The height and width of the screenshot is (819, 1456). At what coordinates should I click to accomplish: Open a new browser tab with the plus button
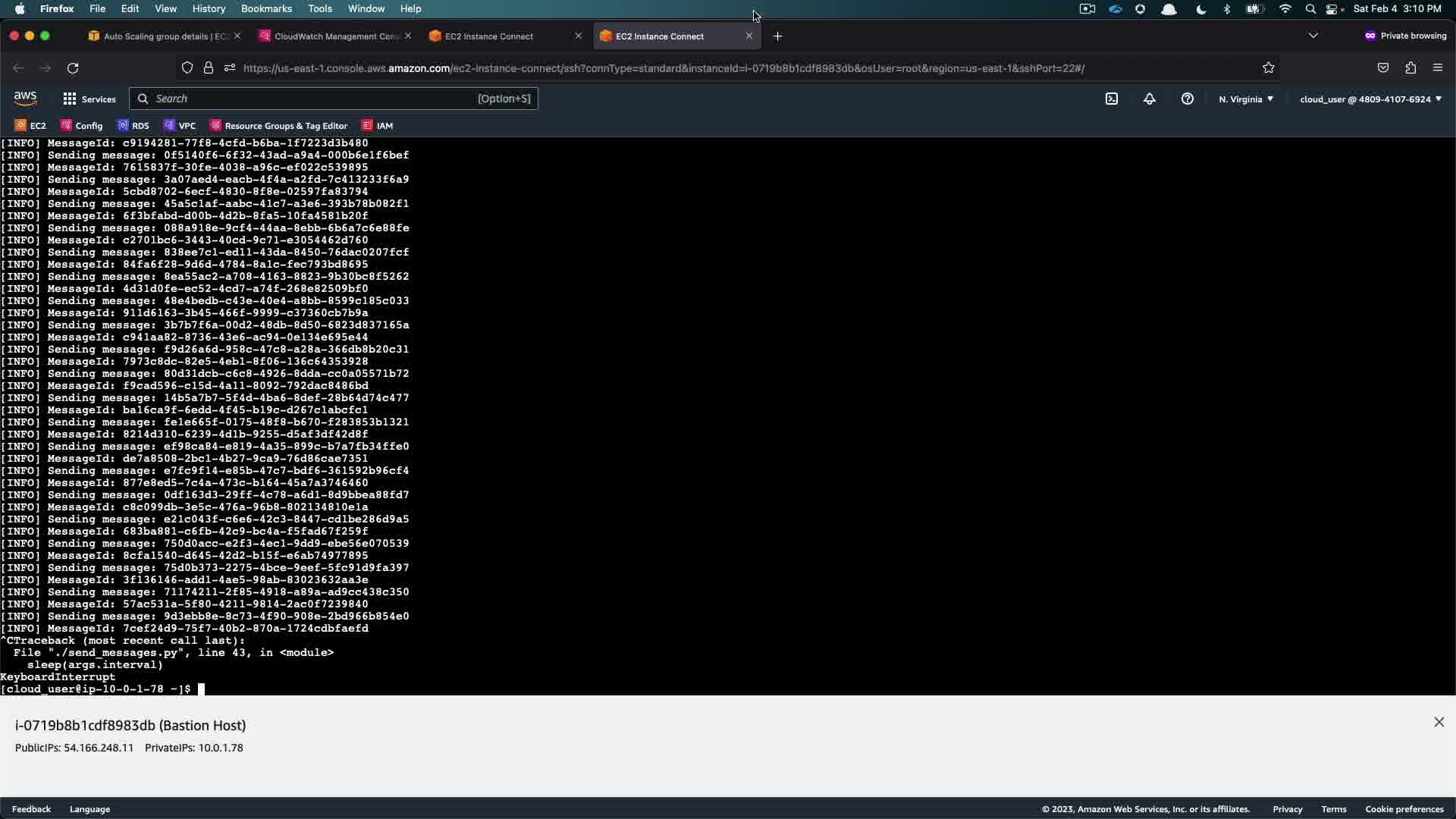point(777,36)
